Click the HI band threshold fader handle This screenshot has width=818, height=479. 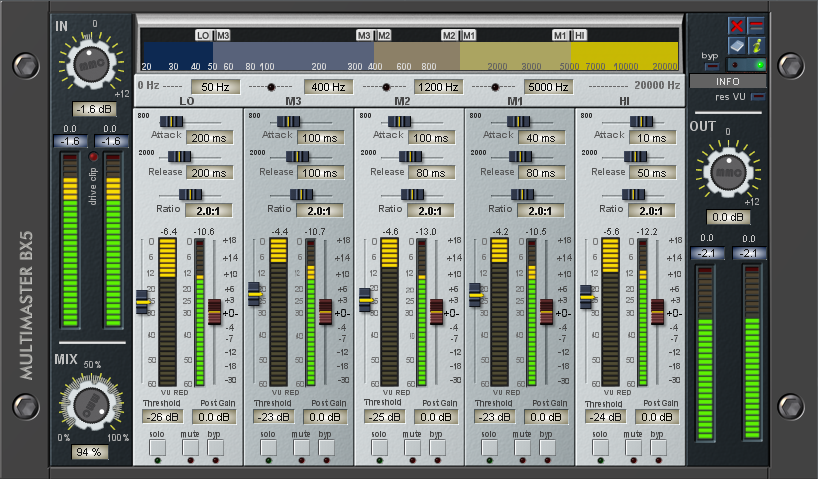587,297
